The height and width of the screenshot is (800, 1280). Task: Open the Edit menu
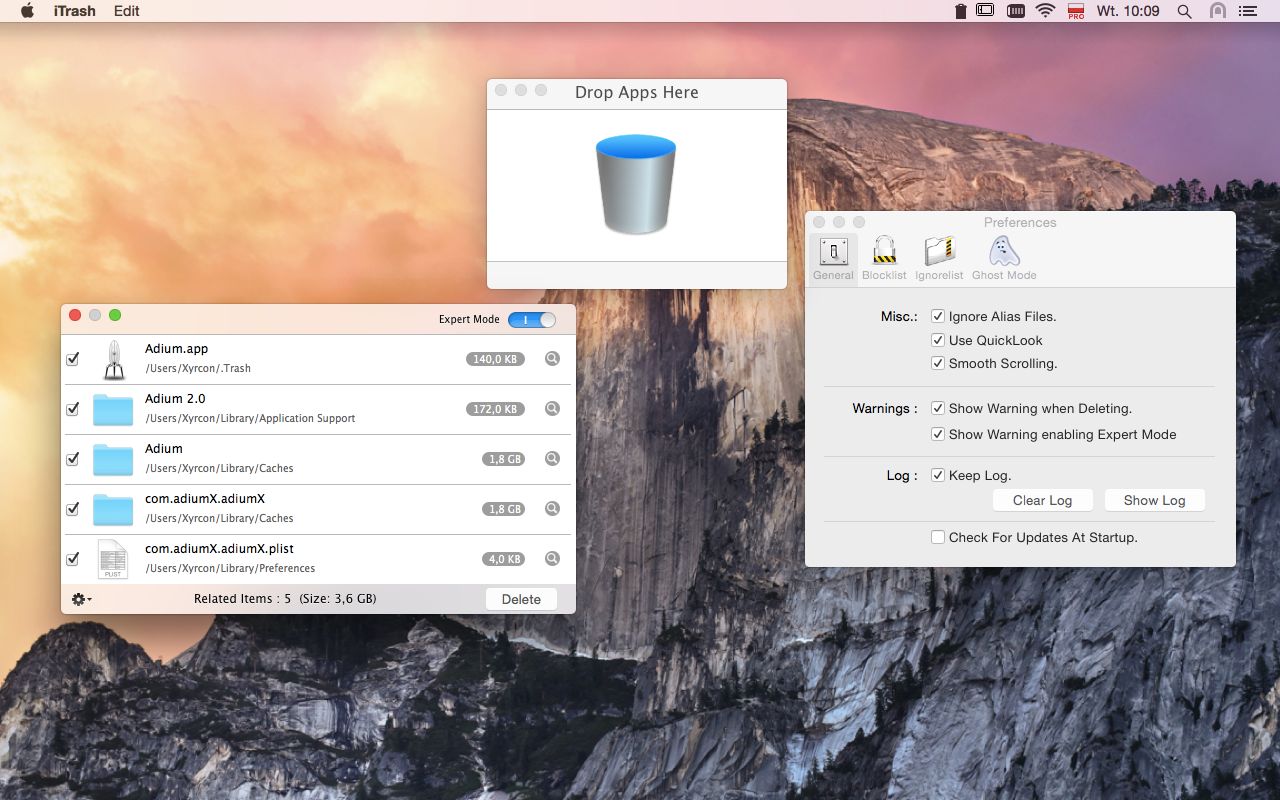click(127, 11)
